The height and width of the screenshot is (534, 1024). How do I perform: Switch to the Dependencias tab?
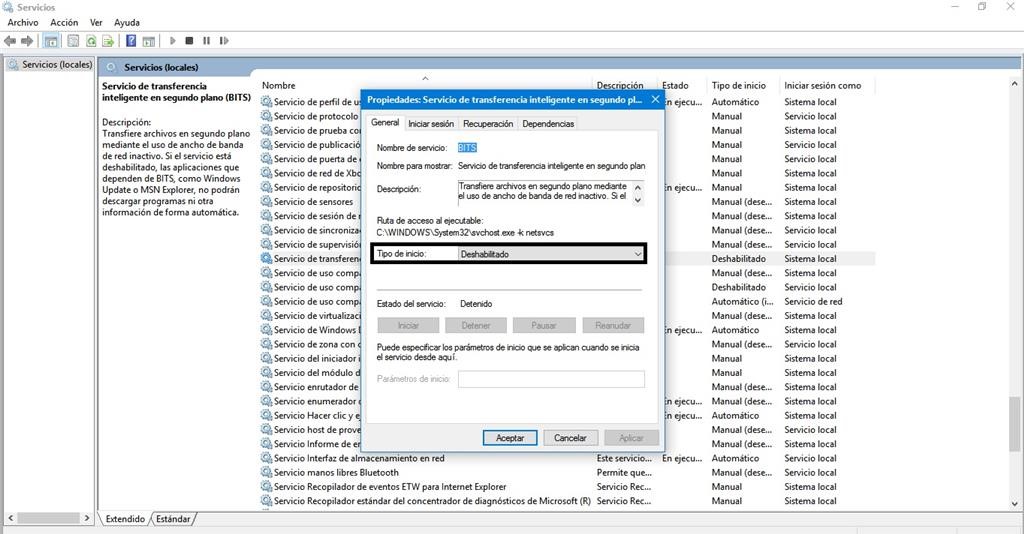[548, 123]
